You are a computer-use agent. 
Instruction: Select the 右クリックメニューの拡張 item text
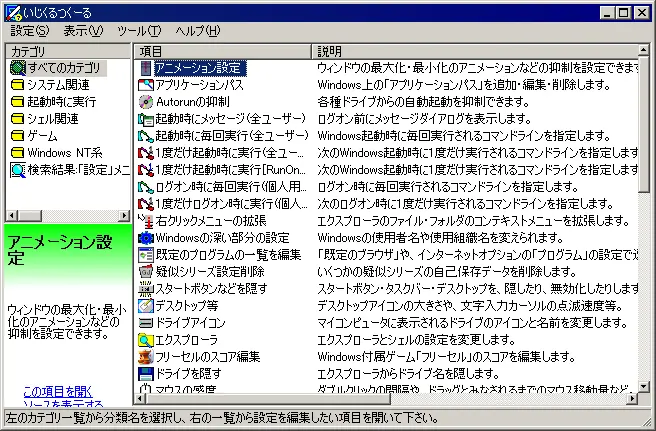210,221
